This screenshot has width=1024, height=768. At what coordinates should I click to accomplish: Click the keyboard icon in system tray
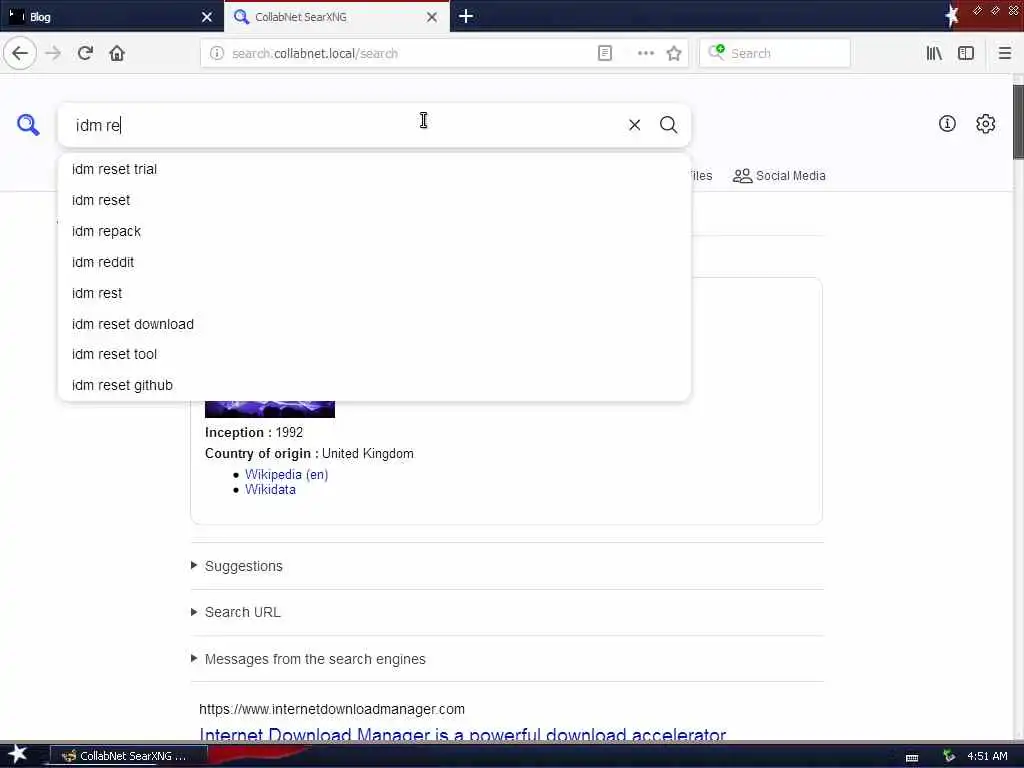tap(912, 758)
